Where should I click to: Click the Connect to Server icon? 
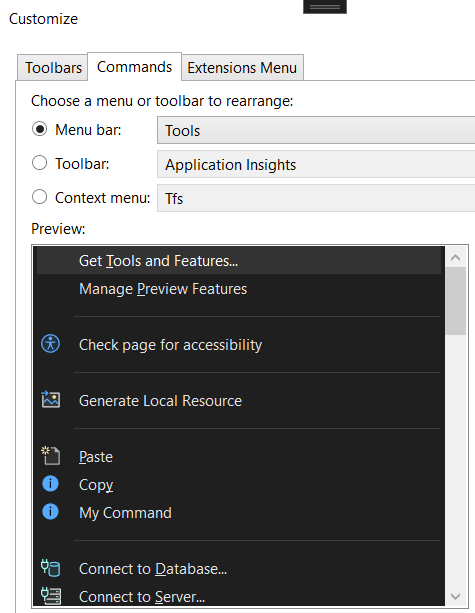(50, 595)
